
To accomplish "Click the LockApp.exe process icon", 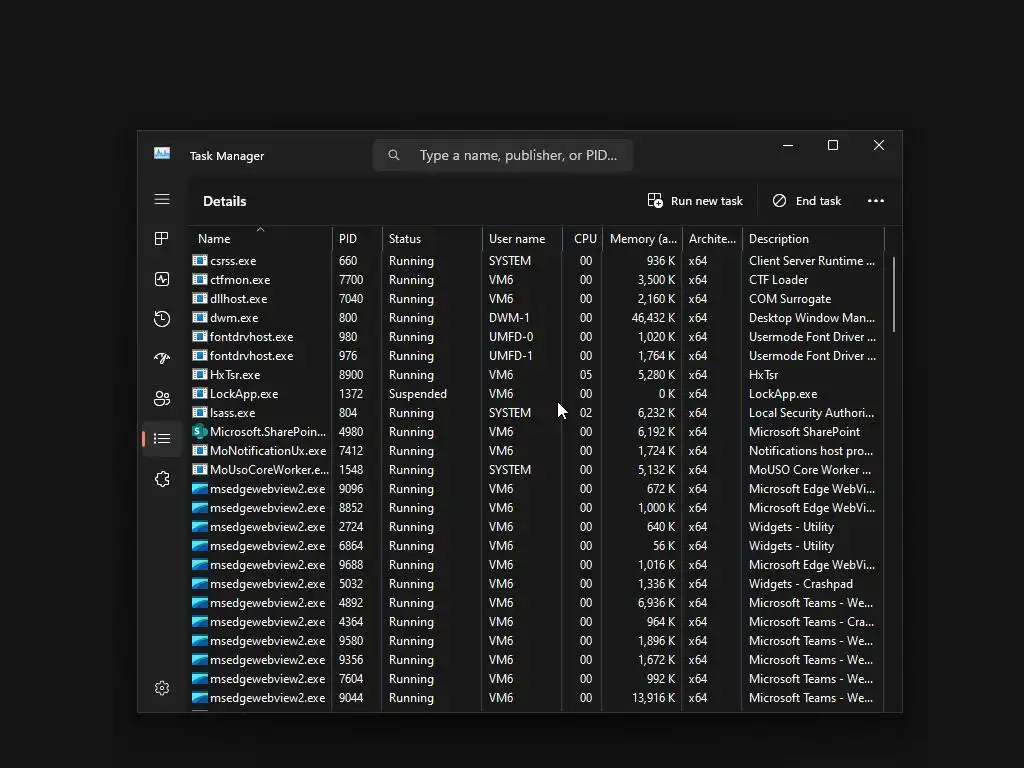I will (x=200, y=394).
